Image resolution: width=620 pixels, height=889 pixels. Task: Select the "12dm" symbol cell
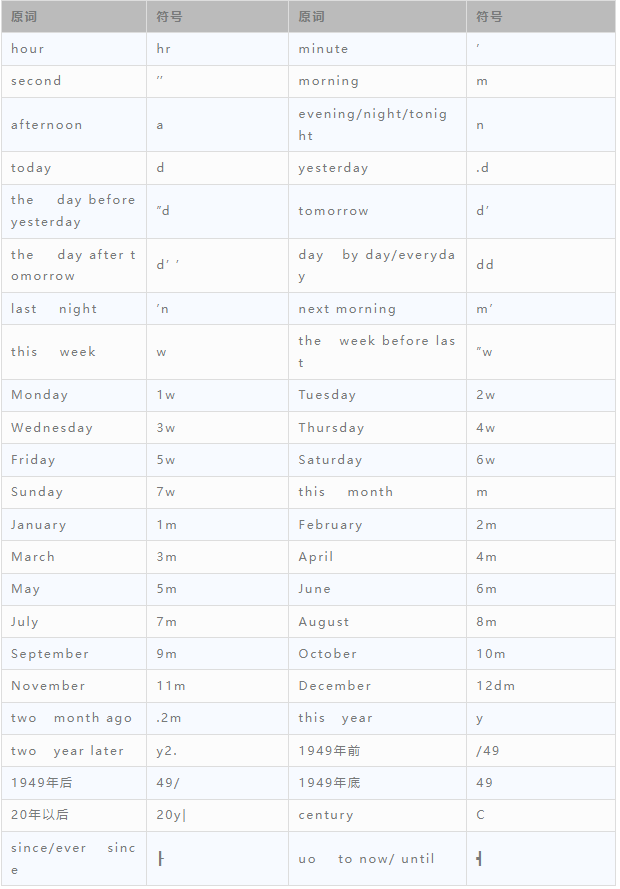[x=494, y=686]
